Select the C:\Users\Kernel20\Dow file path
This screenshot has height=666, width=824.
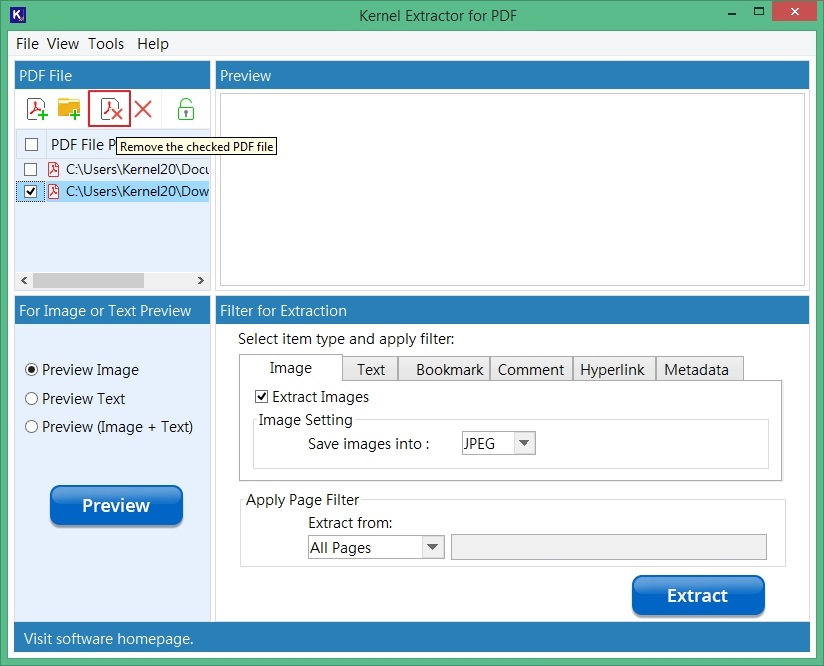[137, 191]
